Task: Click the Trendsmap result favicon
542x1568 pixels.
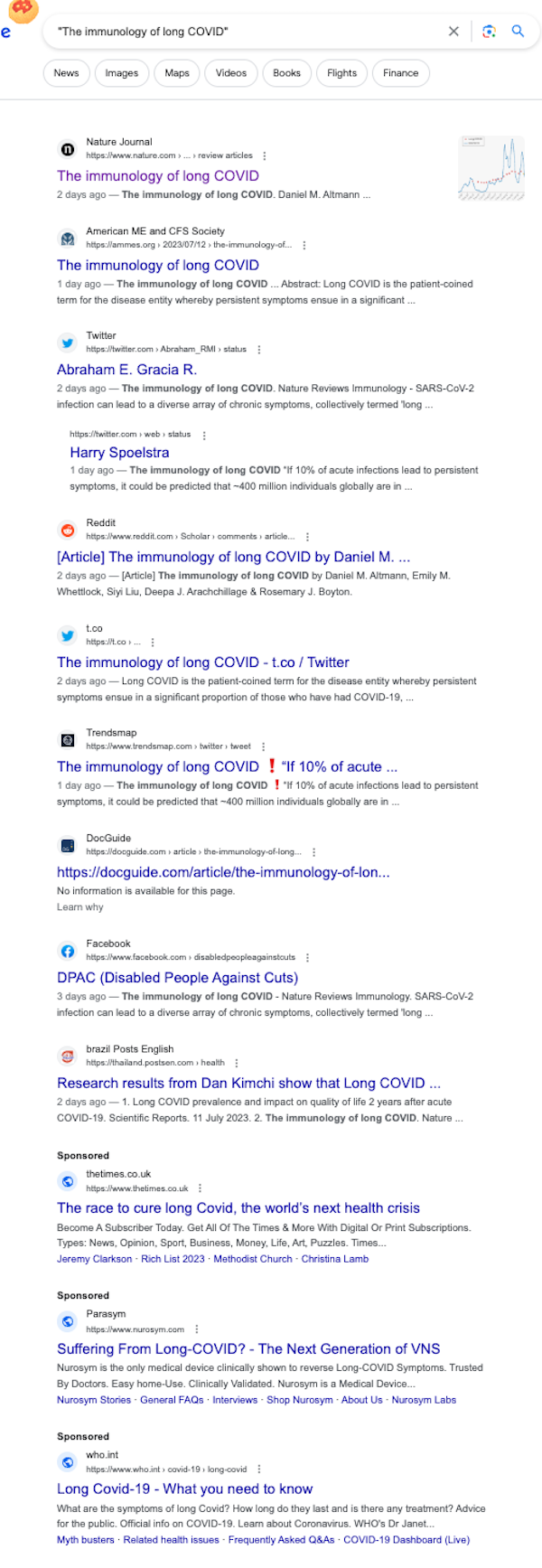Action: coord(67,740)
